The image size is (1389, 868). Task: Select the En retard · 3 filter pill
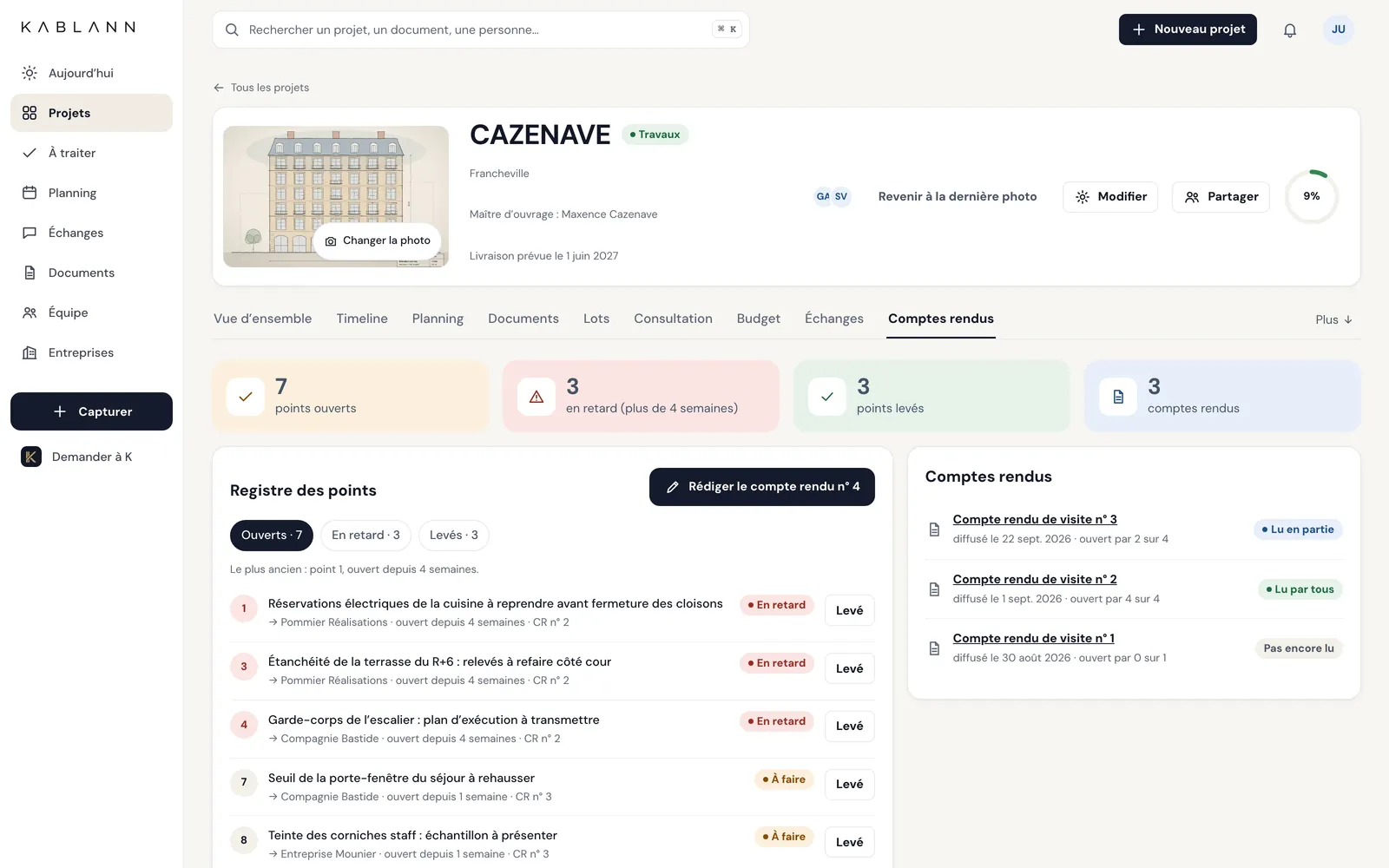click(x=365, y=536)
